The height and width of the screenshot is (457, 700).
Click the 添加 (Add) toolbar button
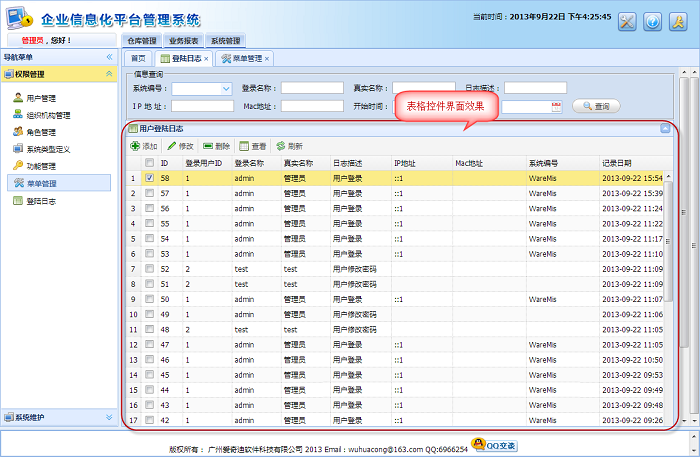click(x=145, y=146)
